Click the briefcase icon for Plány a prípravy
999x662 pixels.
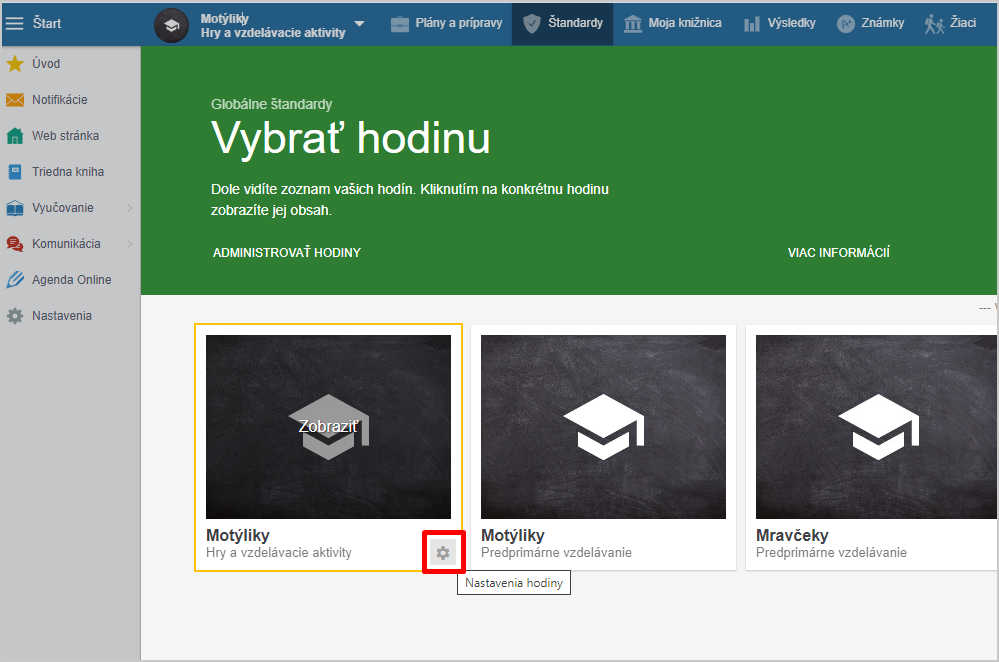(399, 24)
